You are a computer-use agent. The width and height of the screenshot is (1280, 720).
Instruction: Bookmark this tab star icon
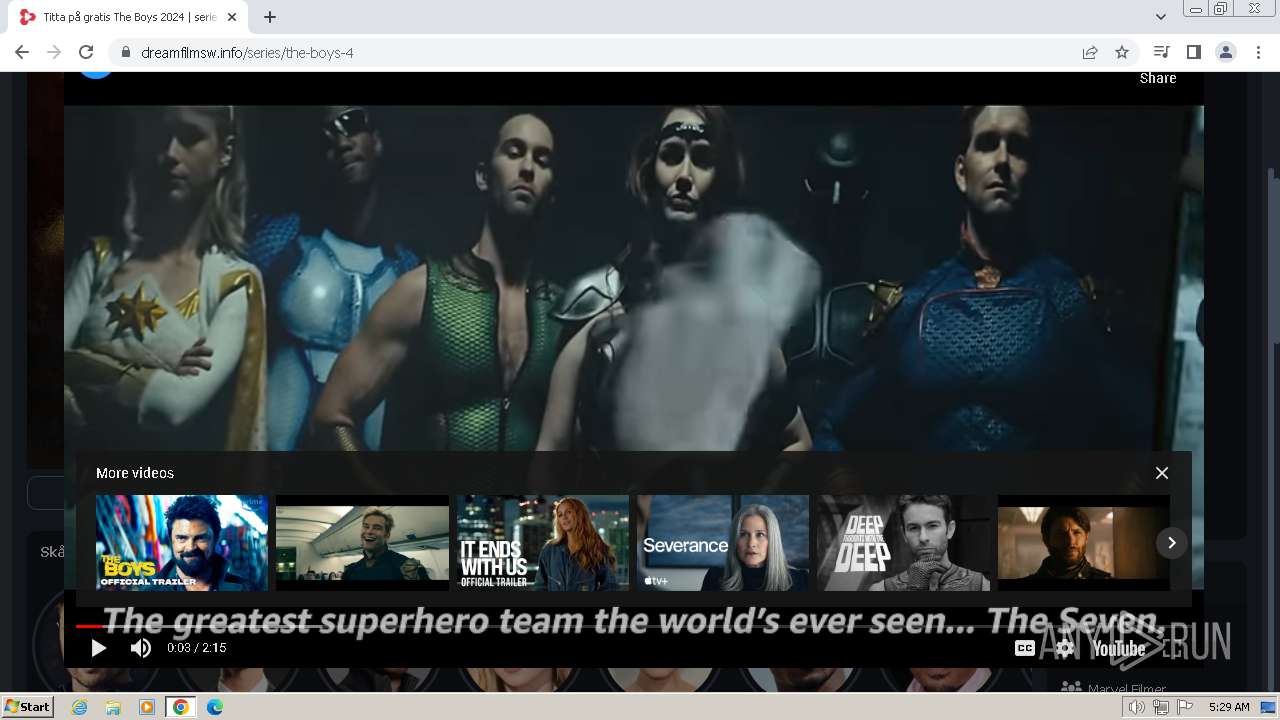1122,52
